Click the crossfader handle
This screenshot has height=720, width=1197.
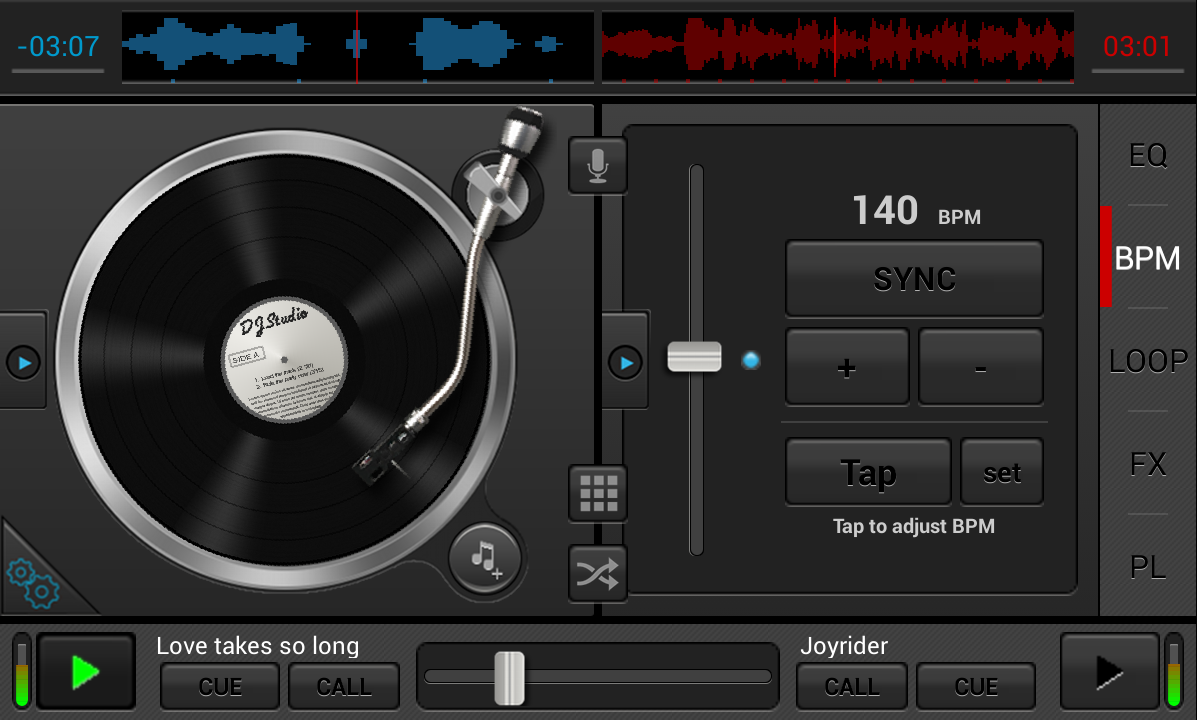509,678
